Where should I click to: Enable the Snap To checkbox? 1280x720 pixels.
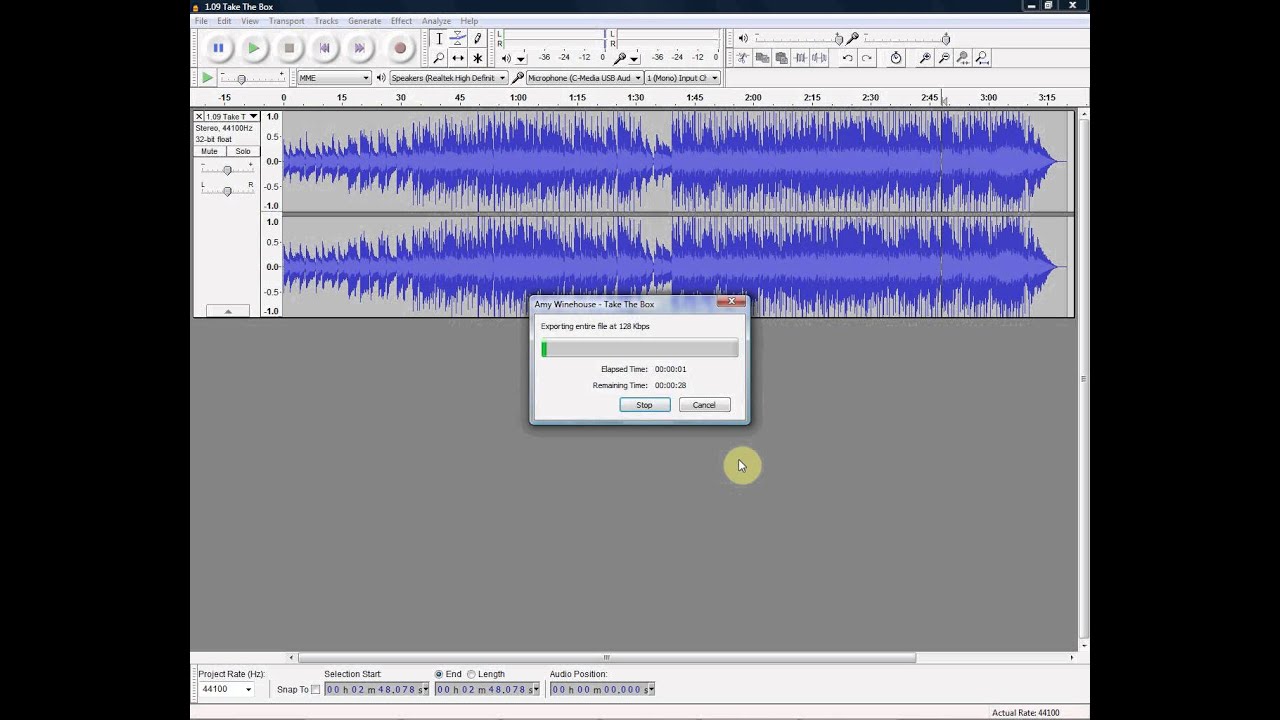click(316, 690)
